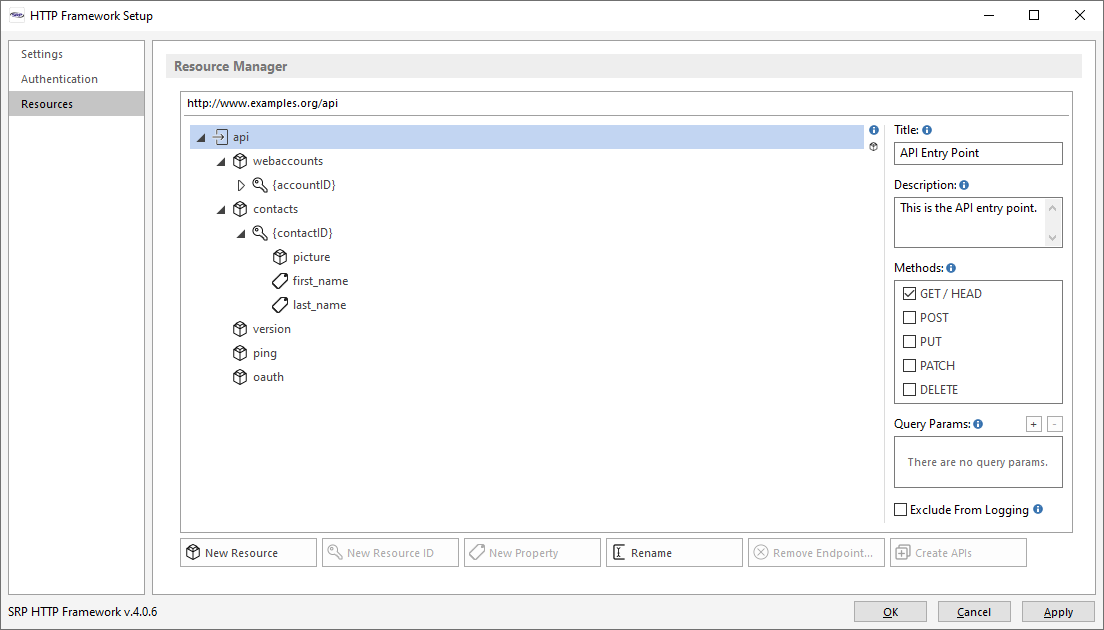Click the Description scrollbar down arrow
The image size is (1104, 630).
[x=1052, y=238]
